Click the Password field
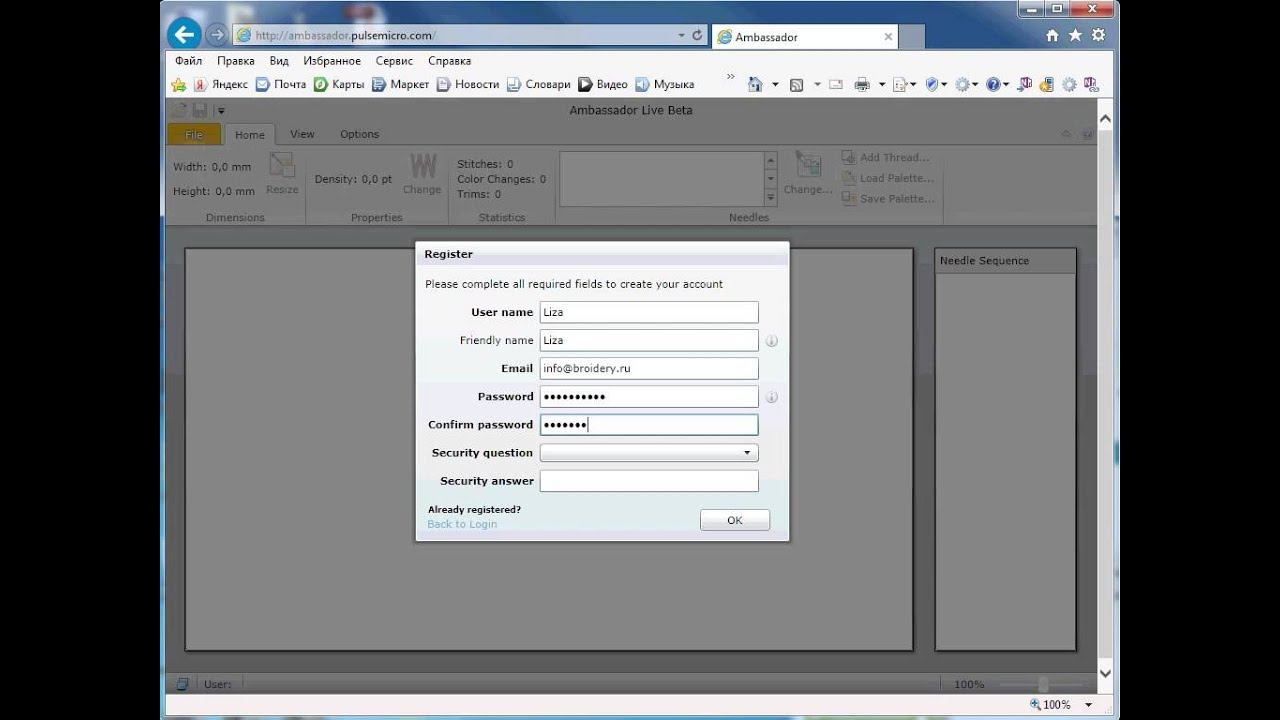Screen dimensions: 1280x720 point(649,396)
